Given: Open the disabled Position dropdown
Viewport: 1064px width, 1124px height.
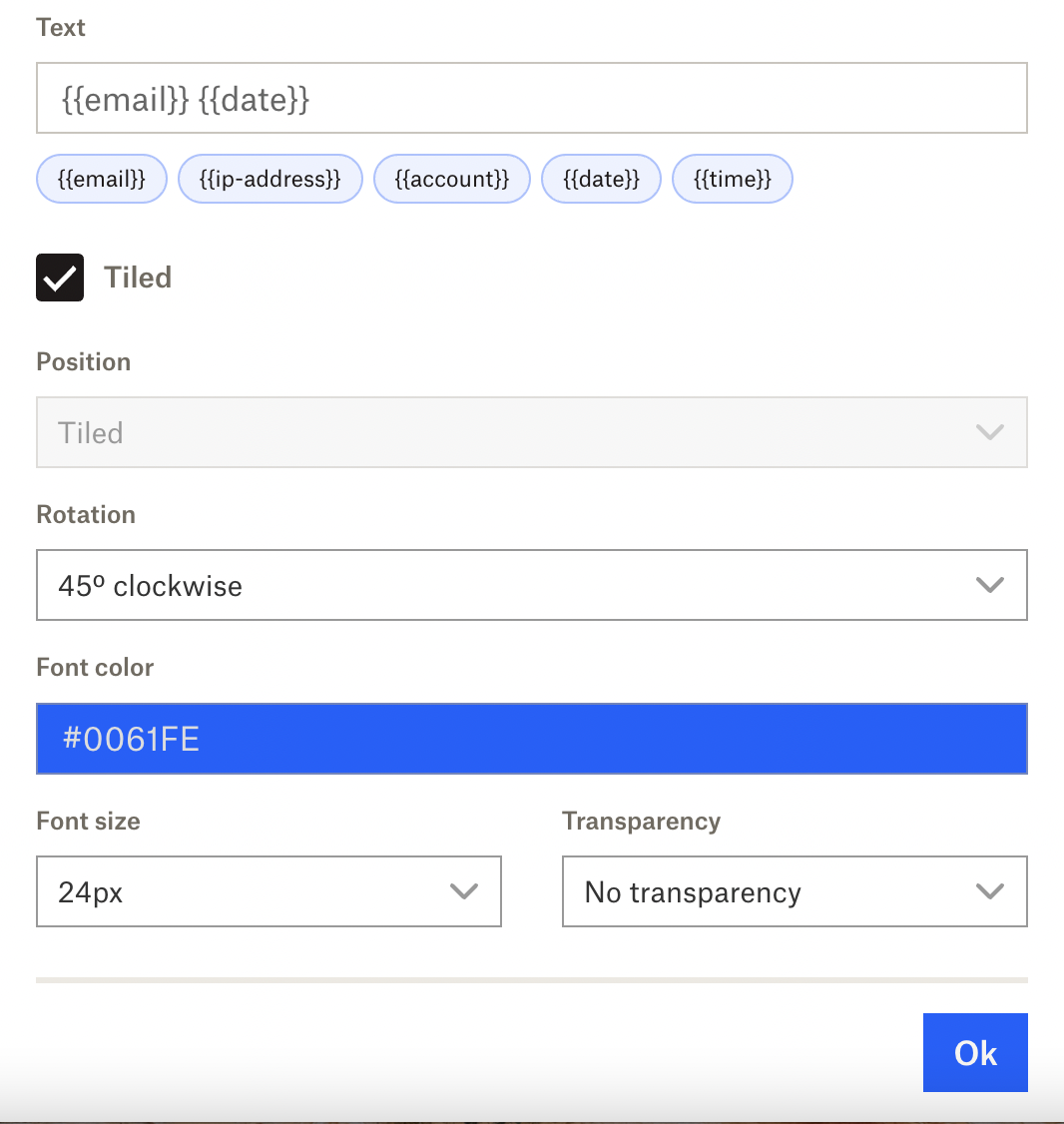Looking at the screenshot, I should coord(532,432).
